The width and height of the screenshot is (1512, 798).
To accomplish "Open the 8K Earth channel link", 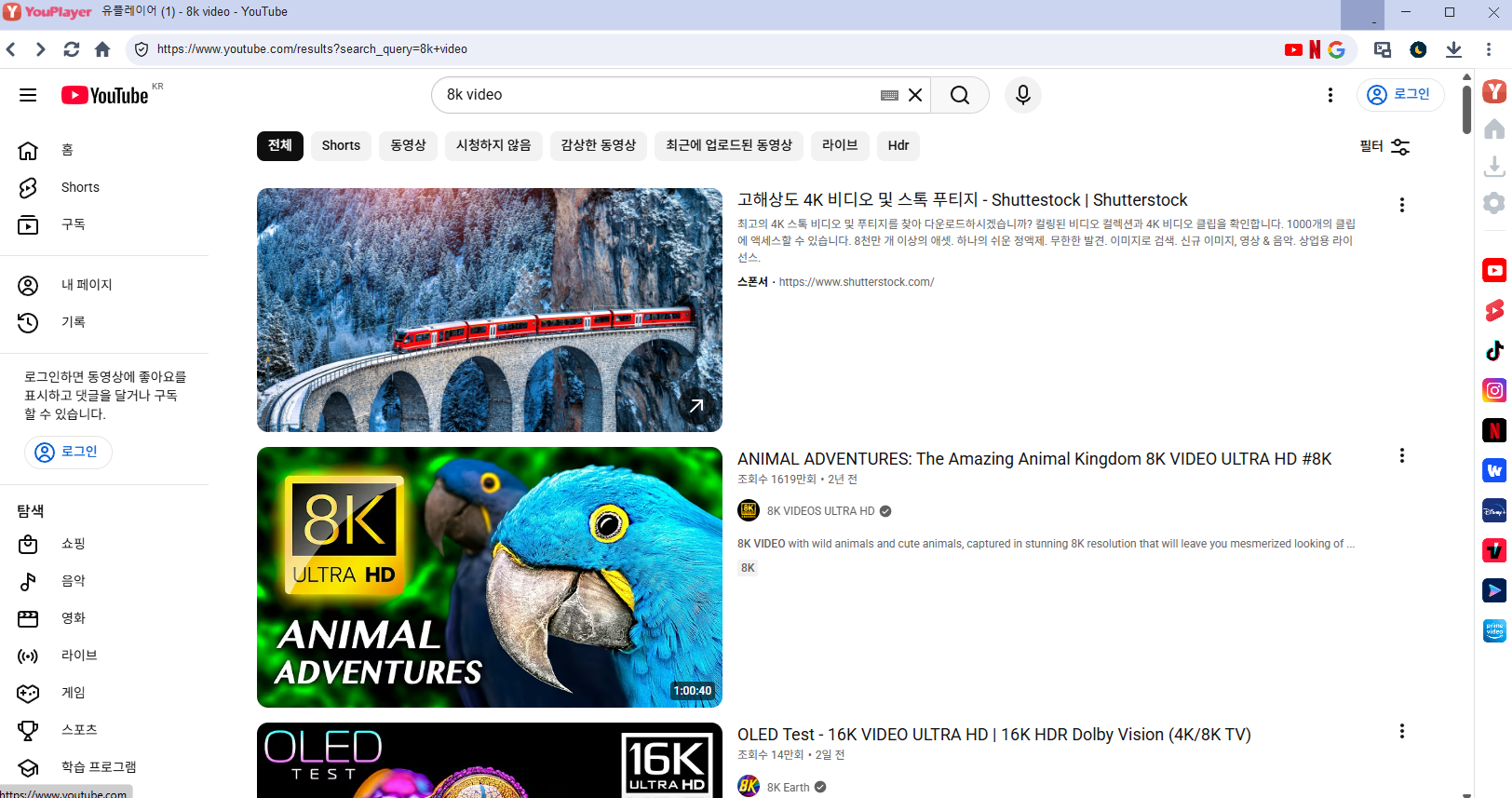I will (x=788, y=788).
